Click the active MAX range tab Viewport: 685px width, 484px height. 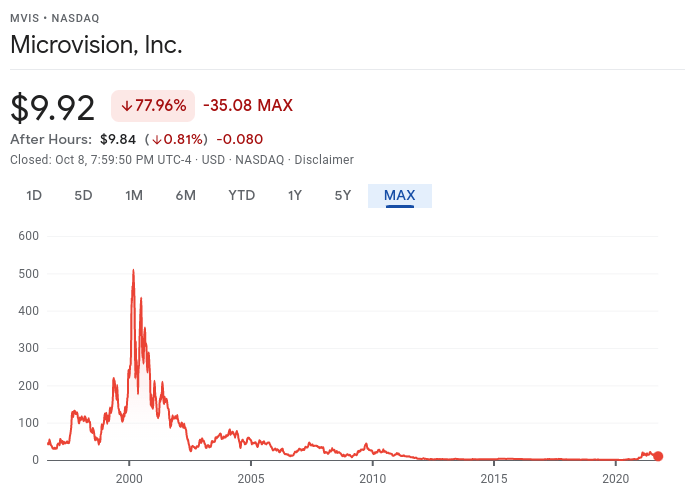point(399,195)
